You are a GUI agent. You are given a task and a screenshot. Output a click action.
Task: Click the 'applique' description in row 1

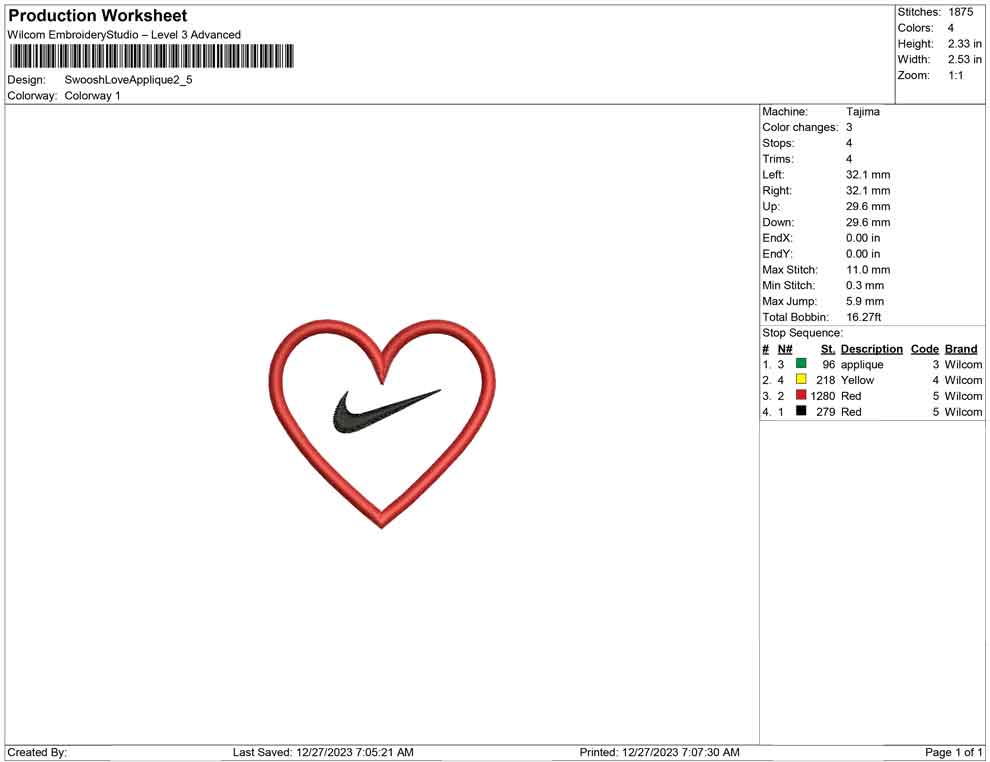(x=862, y=365)
